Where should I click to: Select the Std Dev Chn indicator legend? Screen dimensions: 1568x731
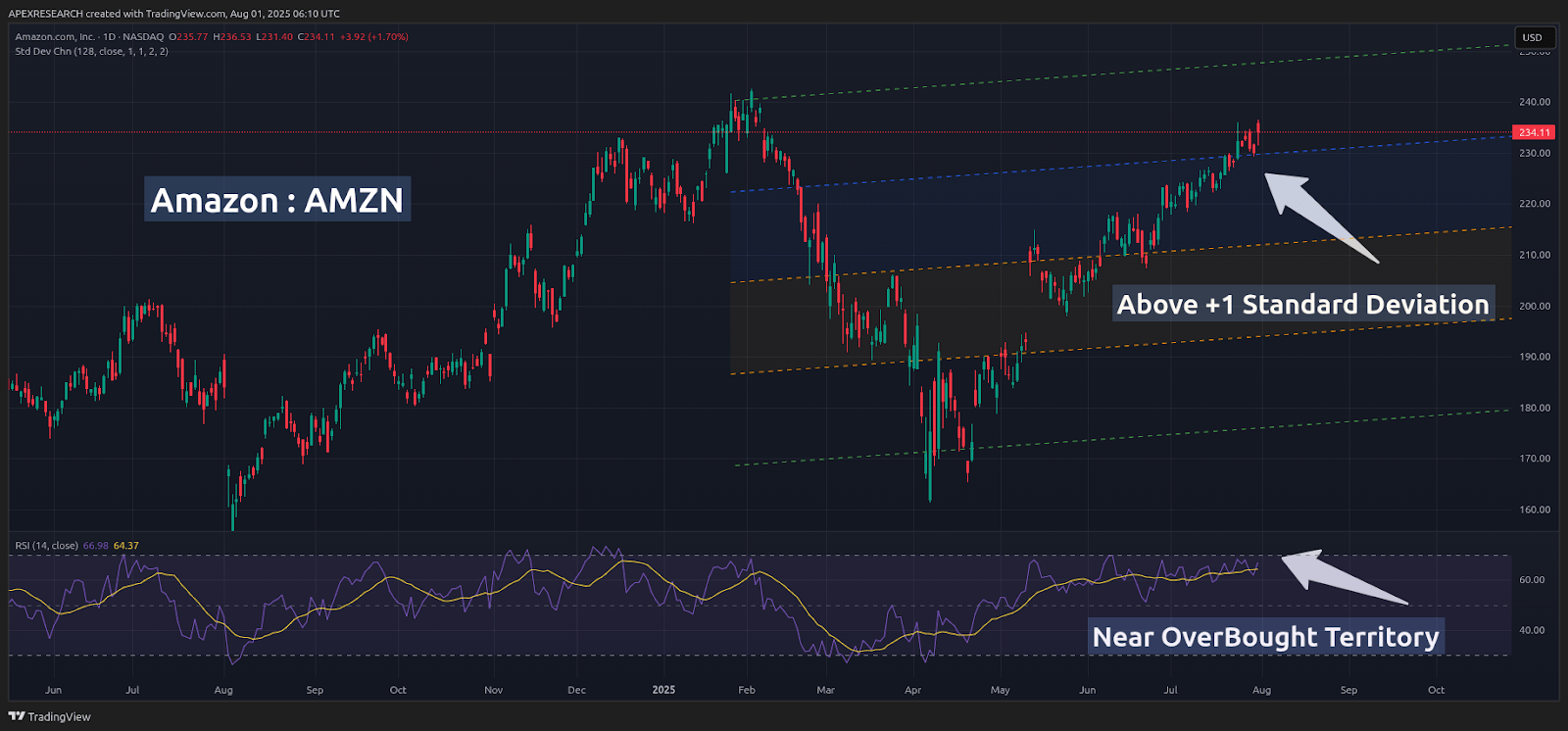[x=91, y=51]
